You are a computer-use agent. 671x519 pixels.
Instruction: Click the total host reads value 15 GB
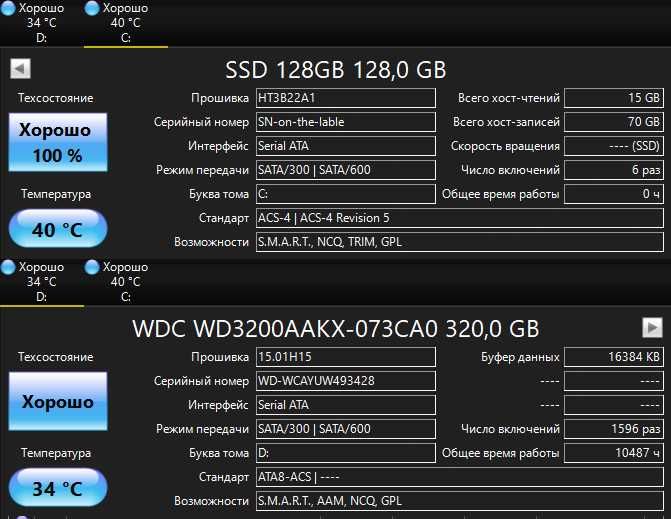click(614, 98)
